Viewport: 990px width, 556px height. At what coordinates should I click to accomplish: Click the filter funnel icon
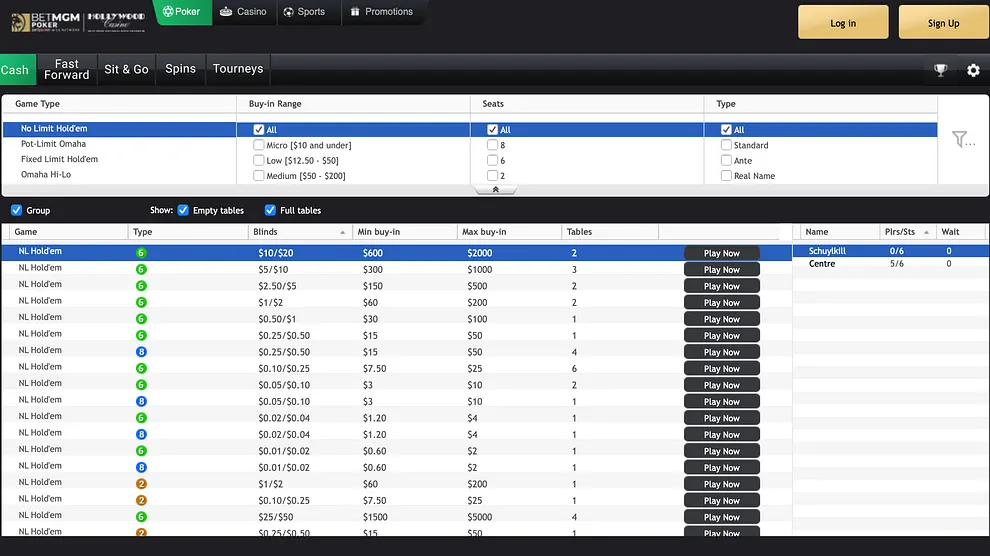click(x=962, y=139)
